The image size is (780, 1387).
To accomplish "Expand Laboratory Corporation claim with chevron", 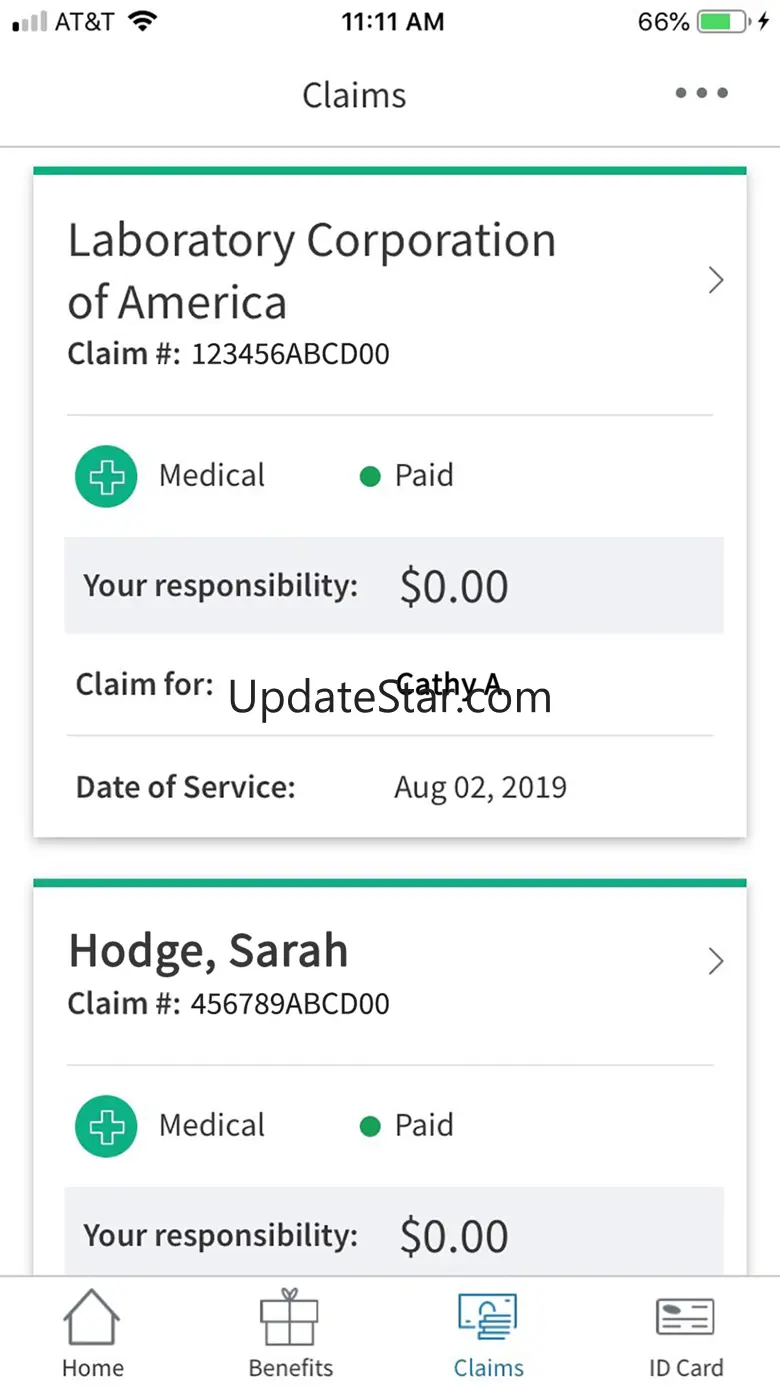I will click(715, 280).
